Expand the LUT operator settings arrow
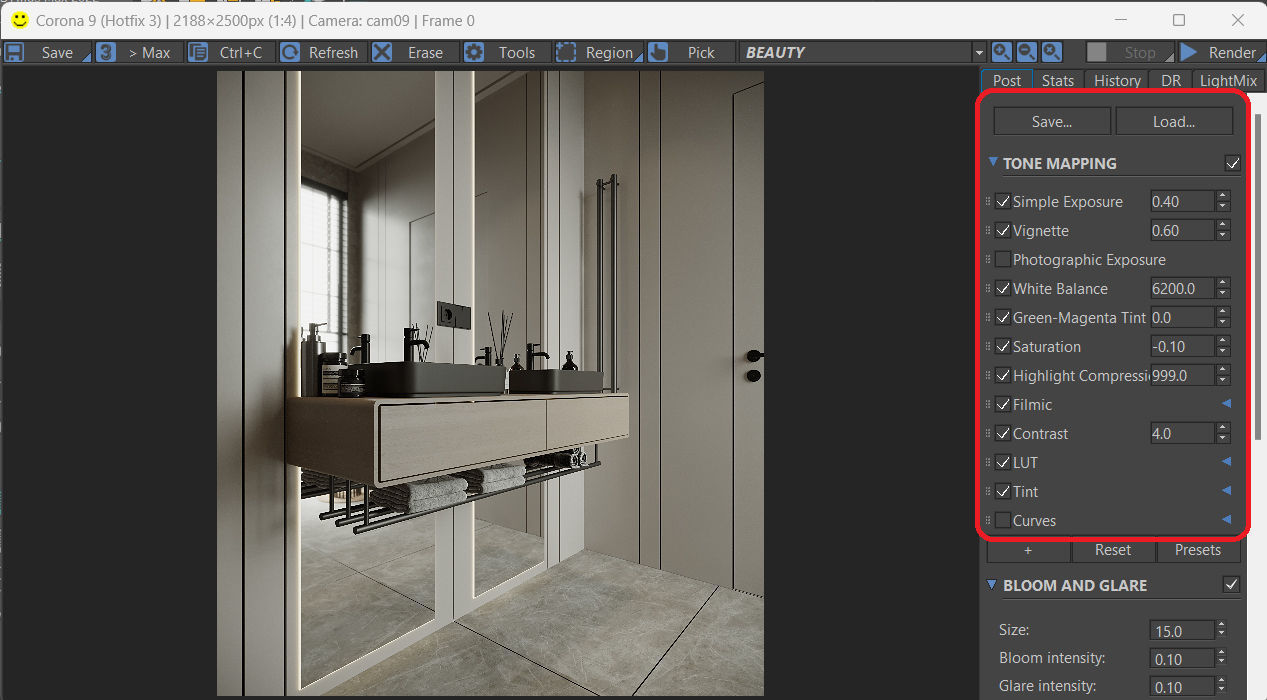The height and width of the screenshot is (700, 1267). coord(1226,462)
